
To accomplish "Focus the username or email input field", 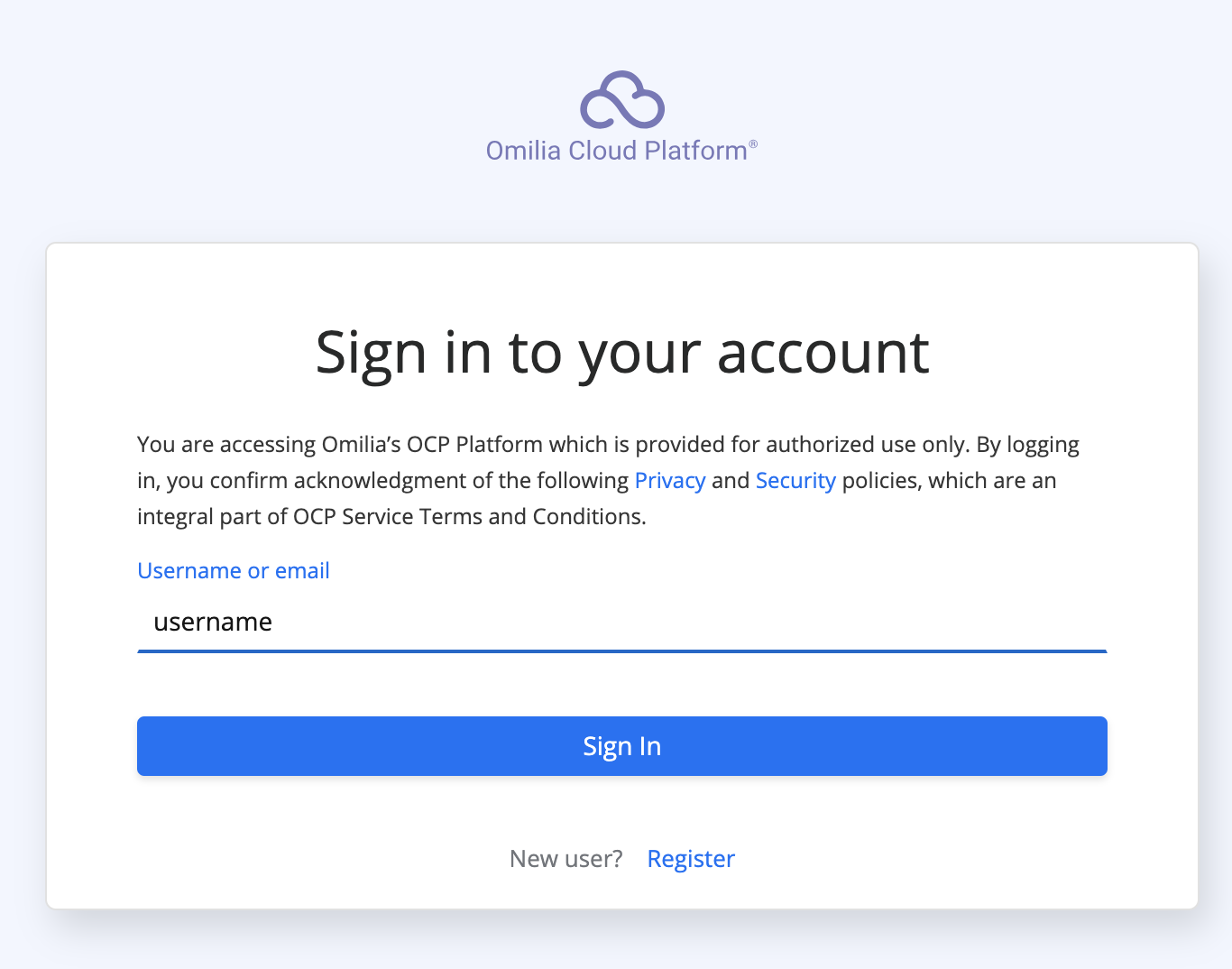I will tap(621, 622).
